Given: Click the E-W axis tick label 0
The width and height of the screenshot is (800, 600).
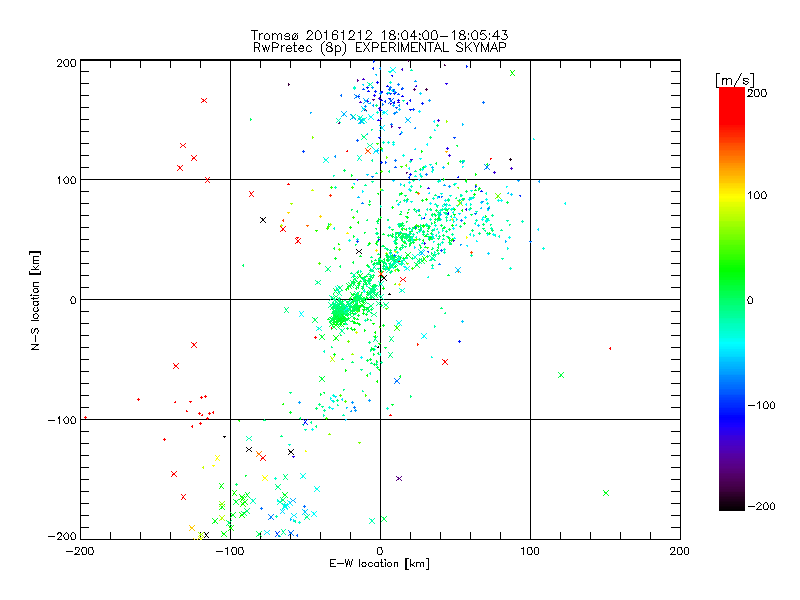Looking at the screenshot, I should (380, 551).
